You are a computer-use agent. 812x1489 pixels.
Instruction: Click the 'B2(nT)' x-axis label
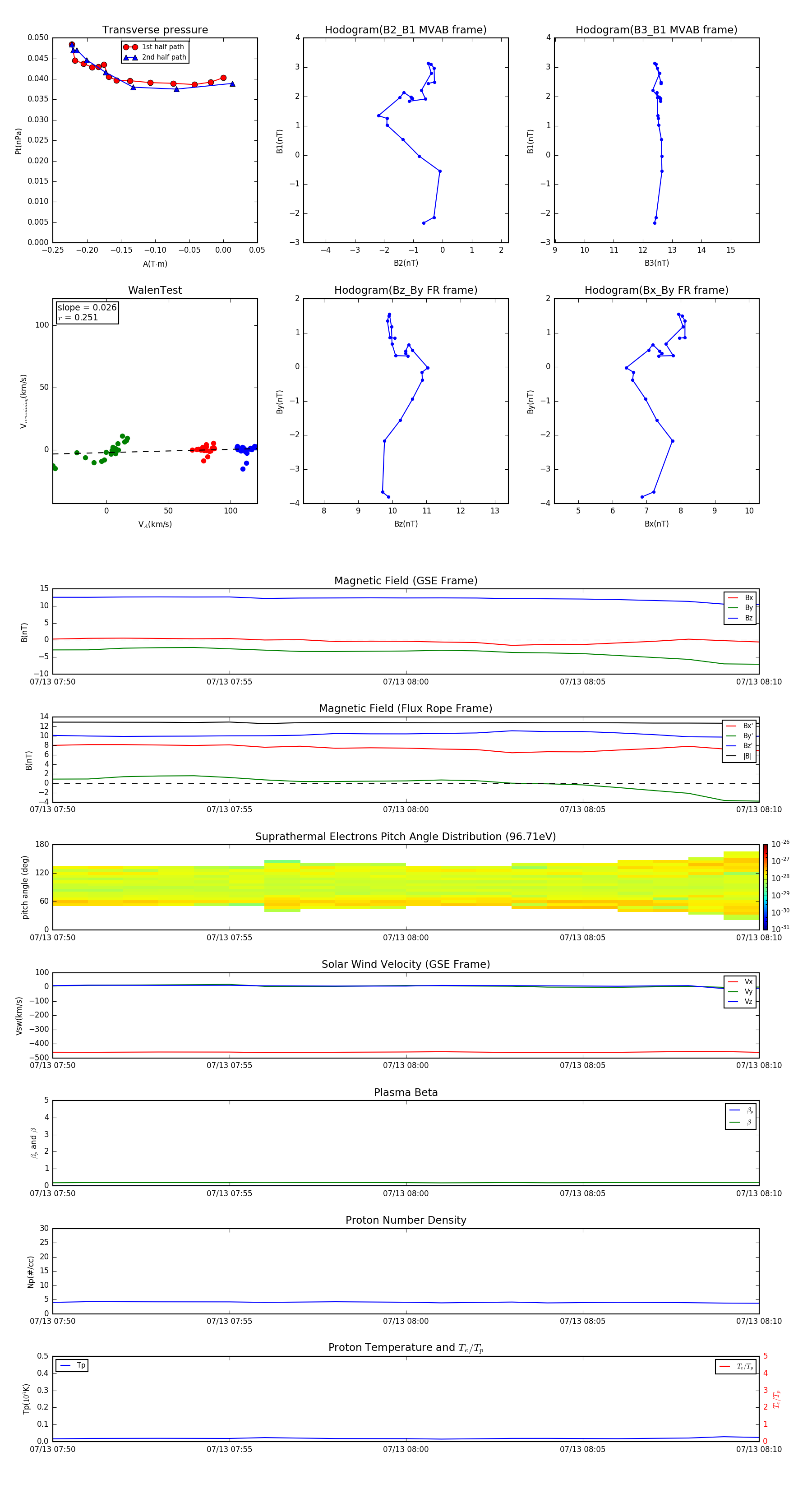(x=406, y=263)
